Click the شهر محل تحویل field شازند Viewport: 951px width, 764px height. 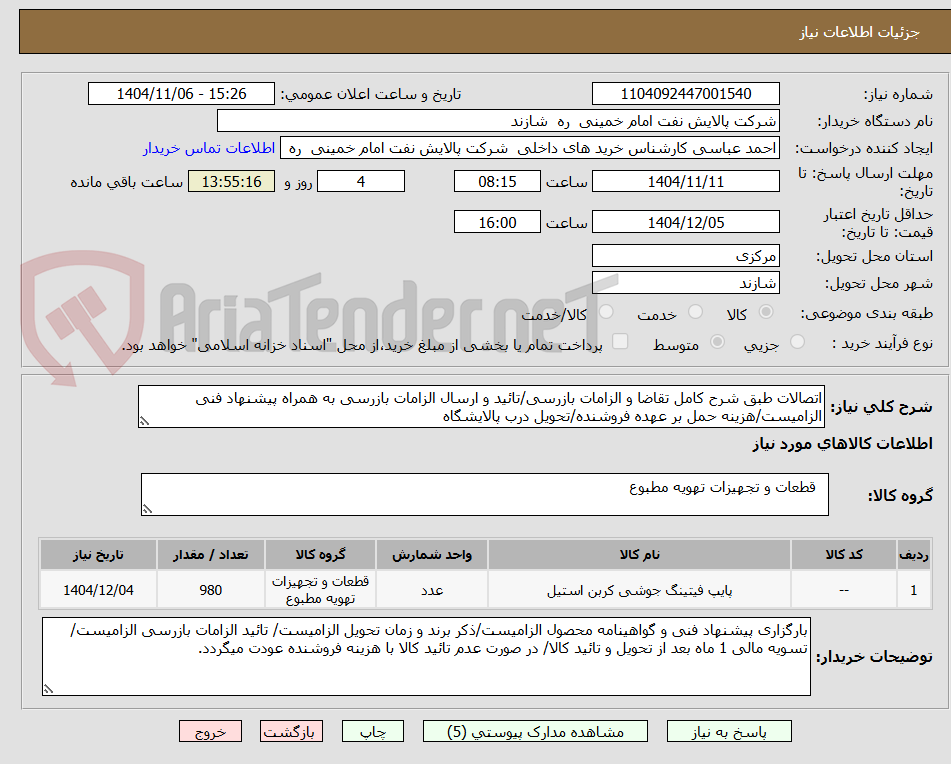pos(686,283)
